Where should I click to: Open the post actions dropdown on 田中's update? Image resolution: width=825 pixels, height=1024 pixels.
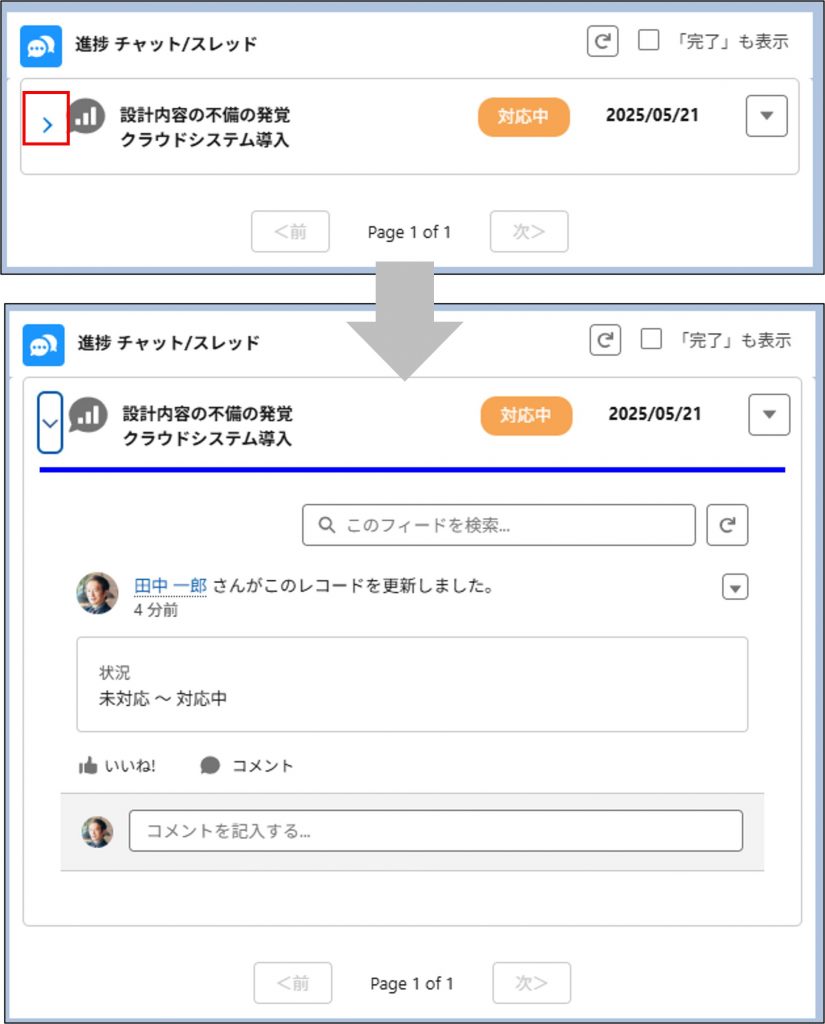coord(735,588)
